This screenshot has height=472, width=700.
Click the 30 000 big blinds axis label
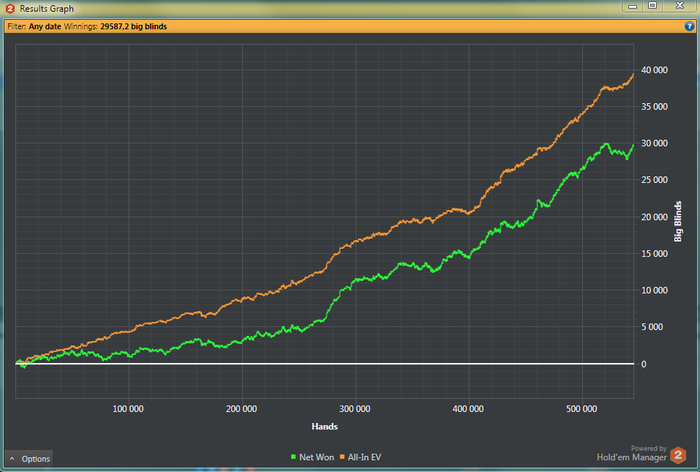(654, 143)
